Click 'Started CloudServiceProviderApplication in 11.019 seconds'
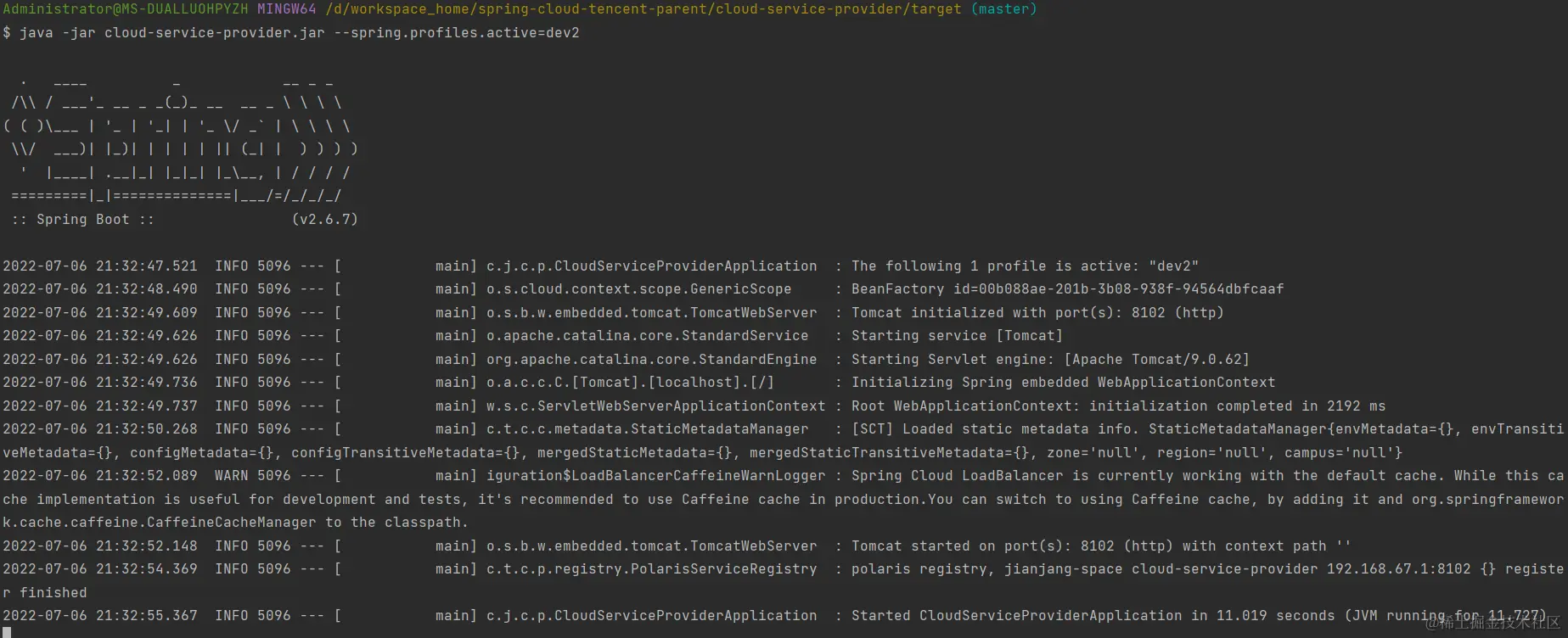This screenshot has width=1568, height=638. tap(1093, 616)
